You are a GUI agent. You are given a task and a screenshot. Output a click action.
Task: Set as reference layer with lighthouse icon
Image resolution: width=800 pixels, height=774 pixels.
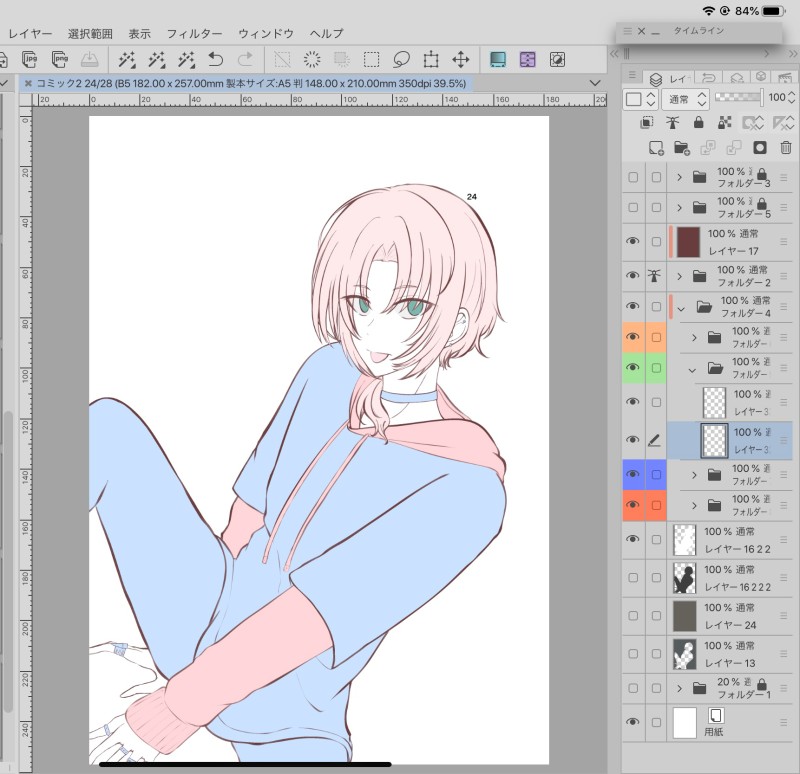(x=672, y=122)
